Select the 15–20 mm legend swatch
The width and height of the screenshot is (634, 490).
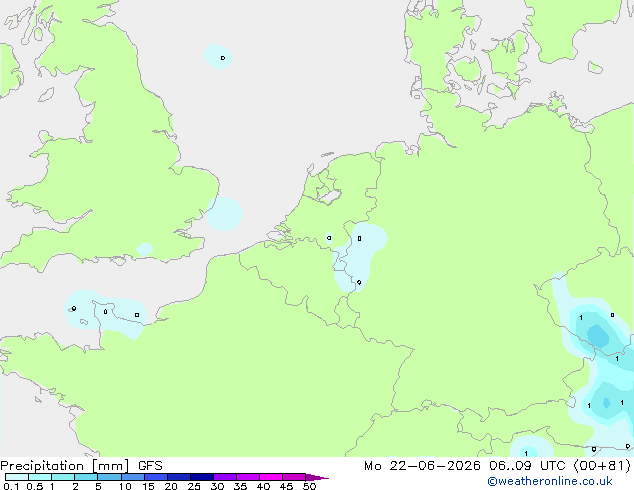point(155,477)
